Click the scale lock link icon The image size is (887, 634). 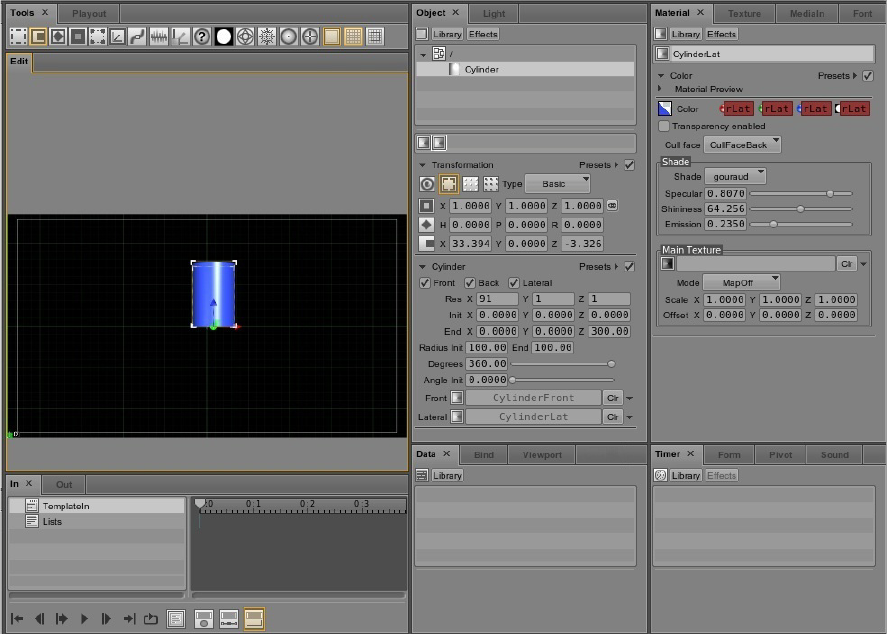pos(612,206)
